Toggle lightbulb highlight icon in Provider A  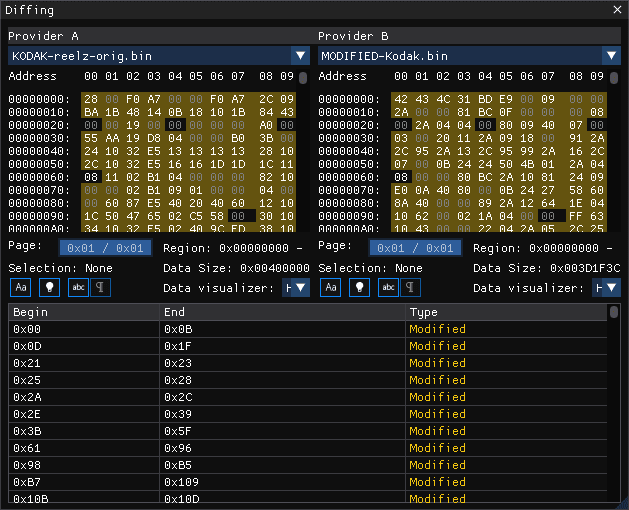(49, 287)
